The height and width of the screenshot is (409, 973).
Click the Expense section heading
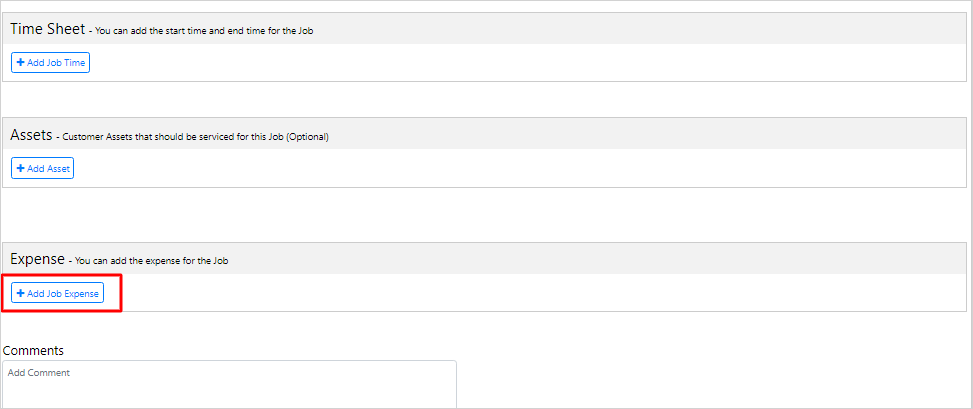(x=37, y=259)
